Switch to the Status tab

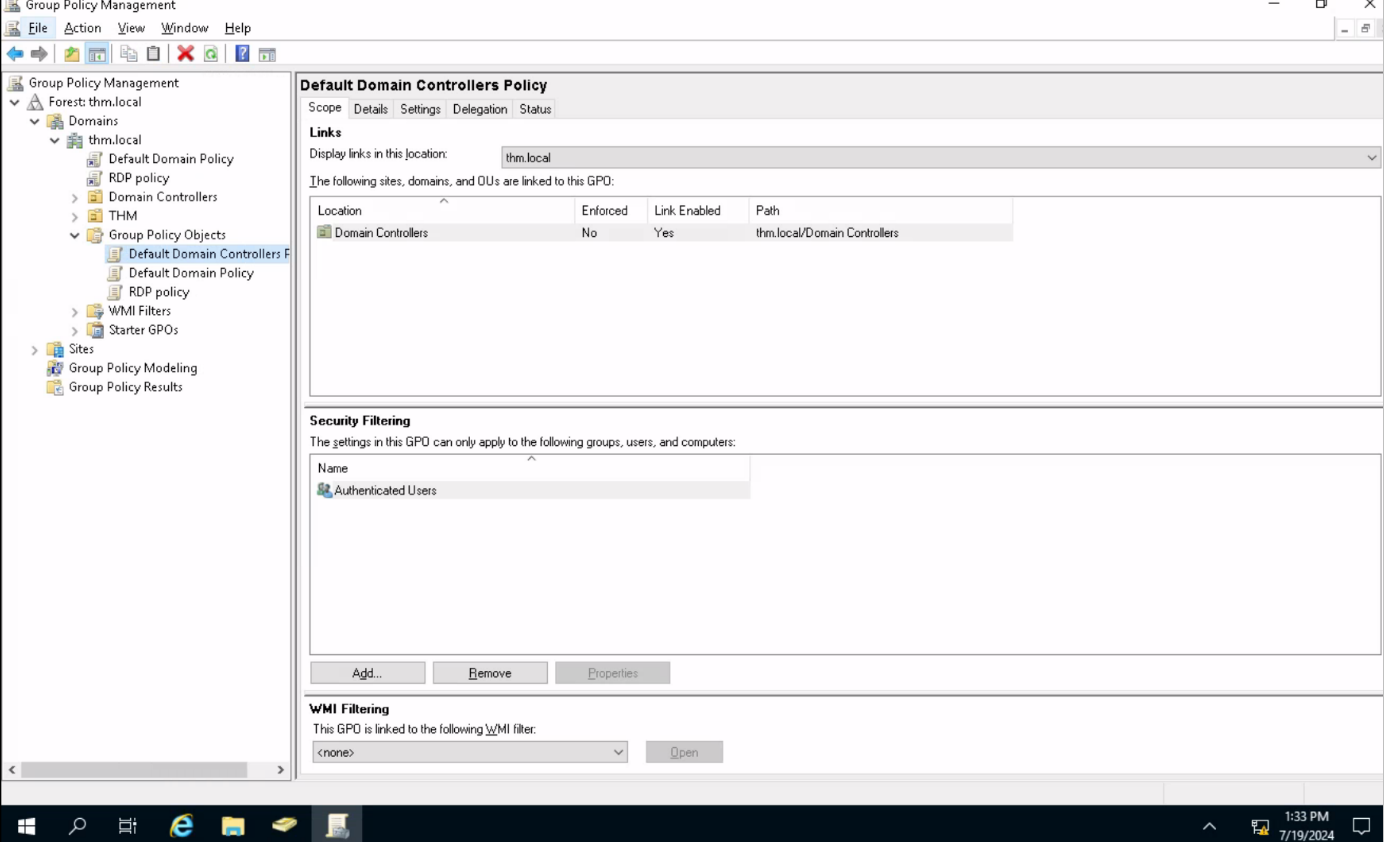pyautogui.click(x=535, y=109)
